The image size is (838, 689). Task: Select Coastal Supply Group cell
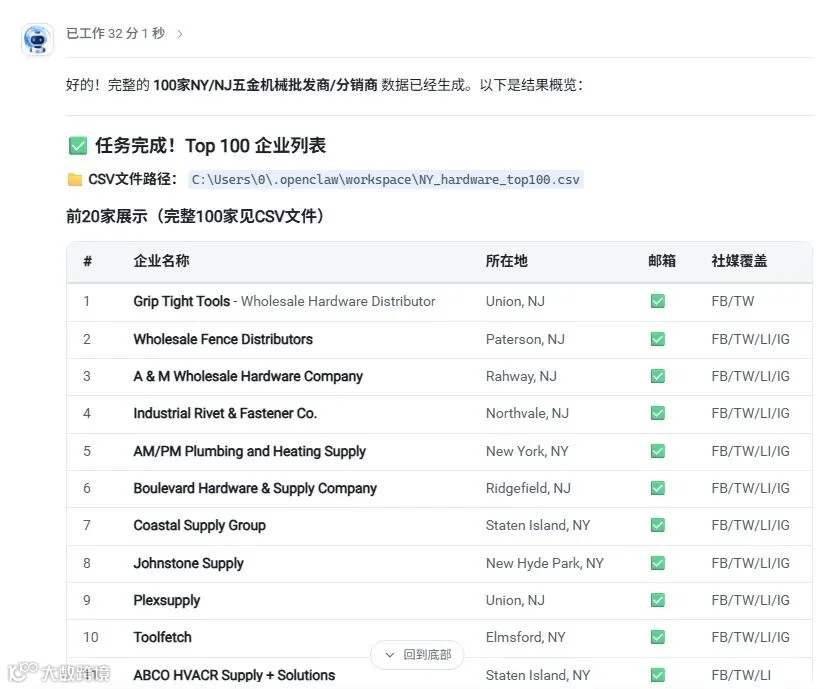(199, 525)
